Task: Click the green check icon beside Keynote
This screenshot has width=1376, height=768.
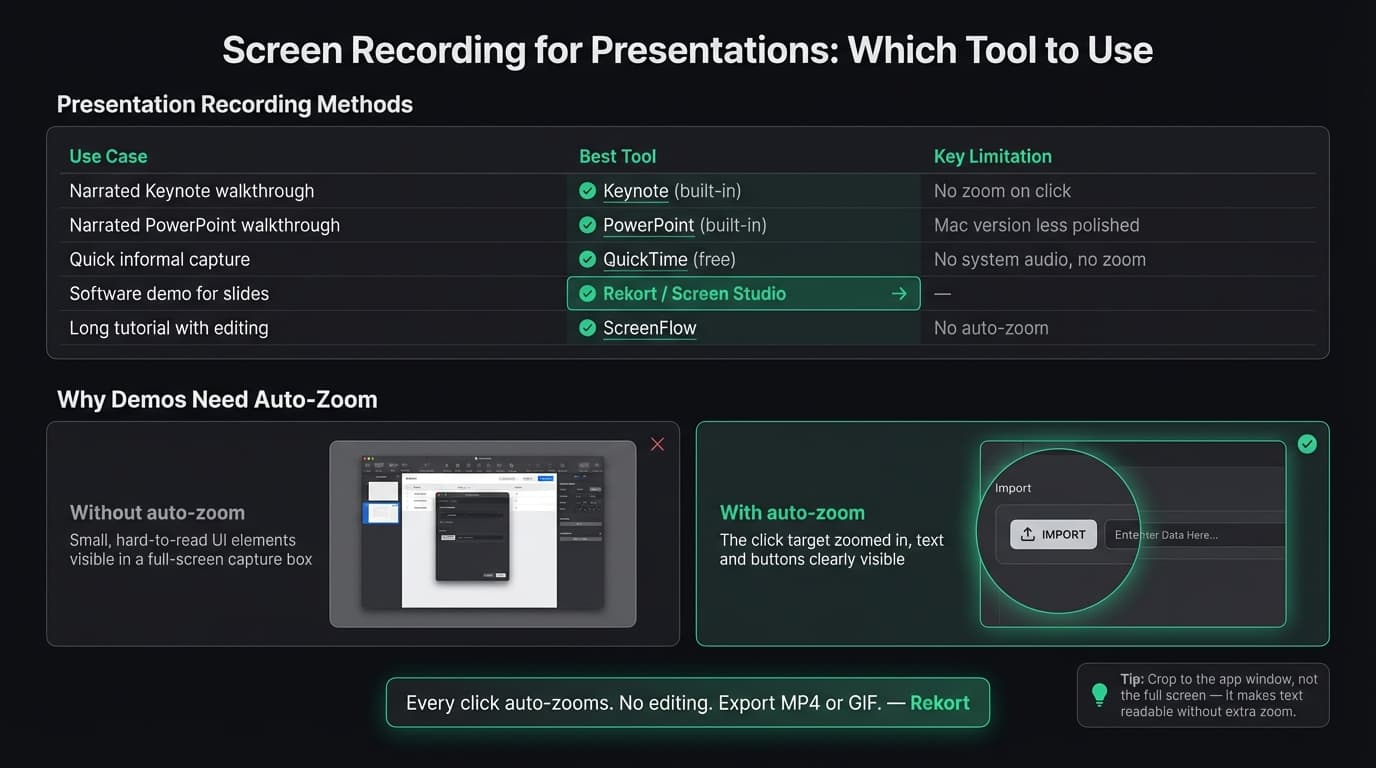Action: 587,191
